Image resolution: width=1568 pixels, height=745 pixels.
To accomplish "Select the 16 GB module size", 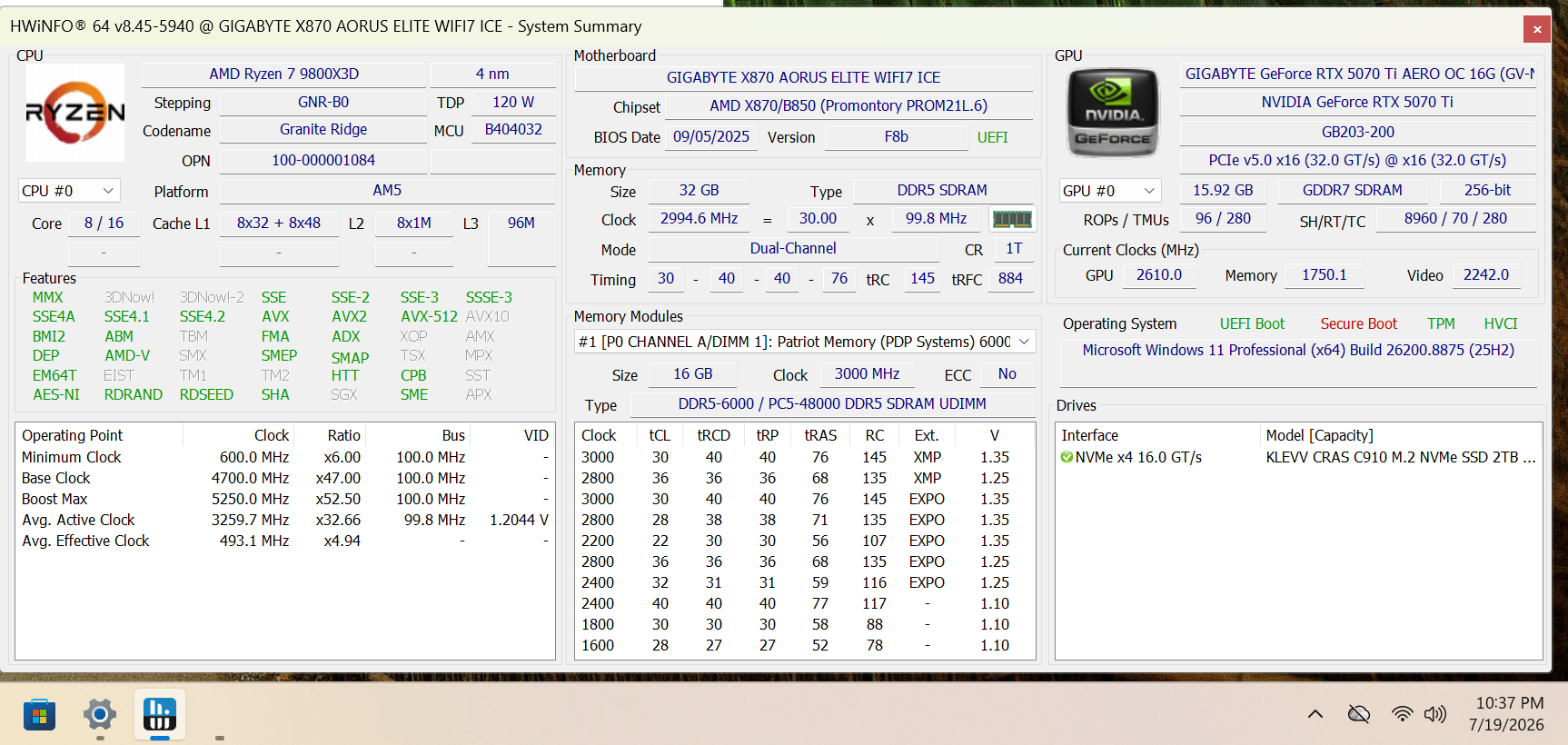I will (x=692, y=373).
